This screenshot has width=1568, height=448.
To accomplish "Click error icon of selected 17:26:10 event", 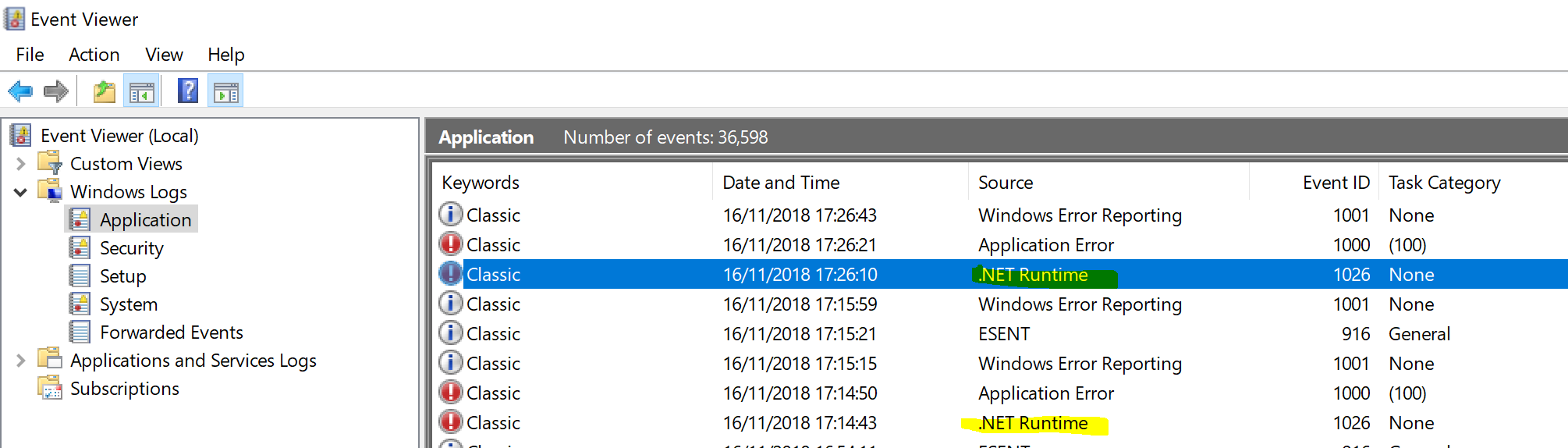I will point(450,273).
